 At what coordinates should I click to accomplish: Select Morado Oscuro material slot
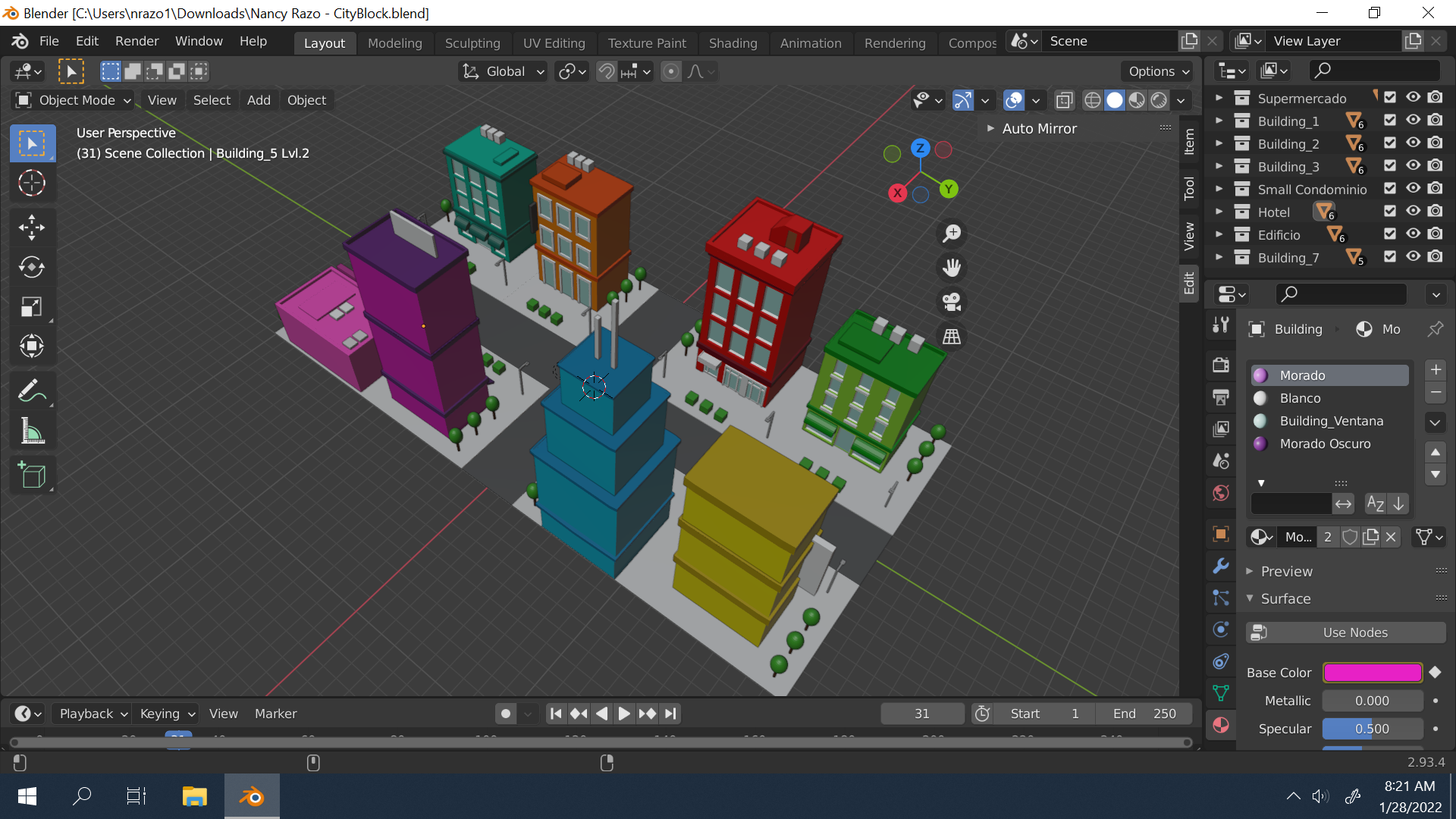pos(1330,444)
